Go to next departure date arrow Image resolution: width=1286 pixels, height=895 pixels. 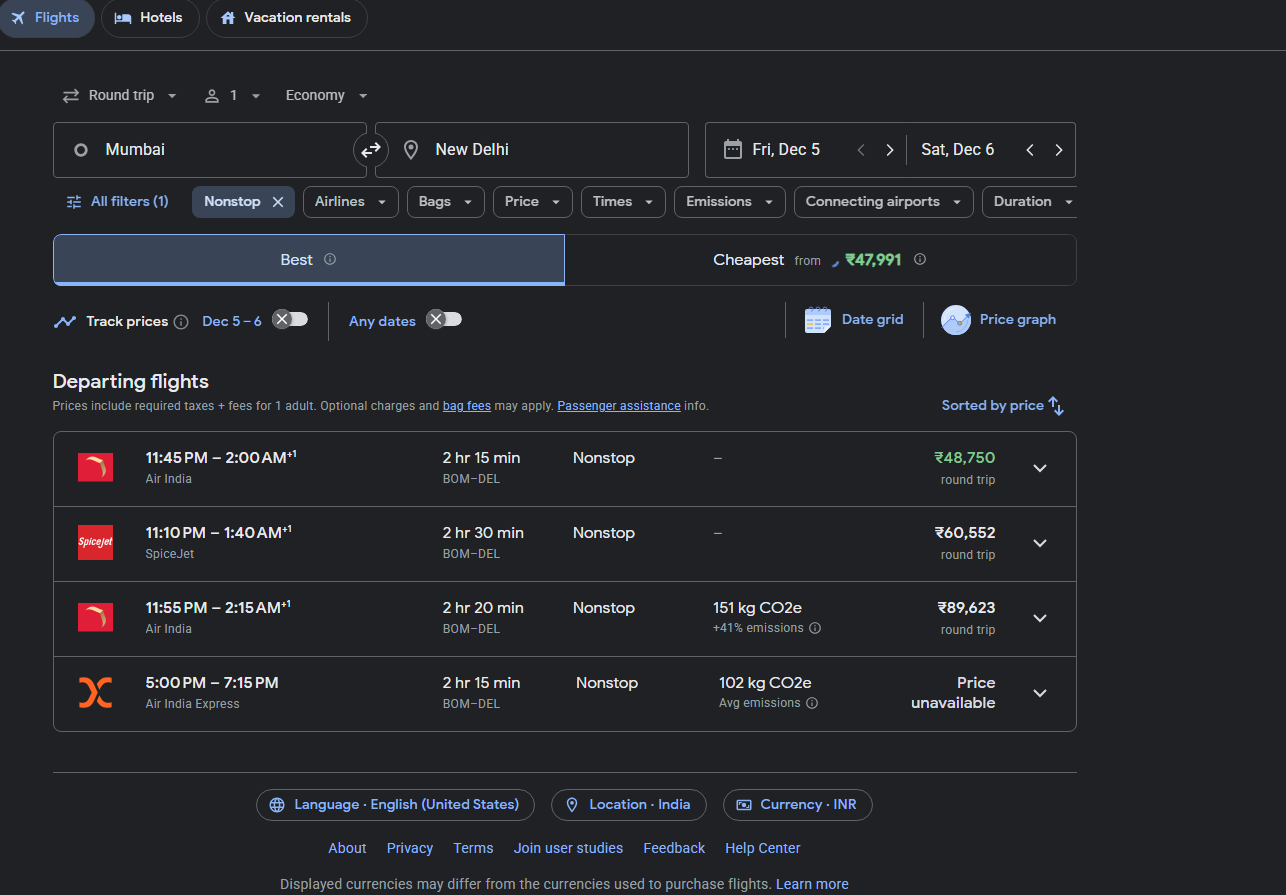(889, 150)
